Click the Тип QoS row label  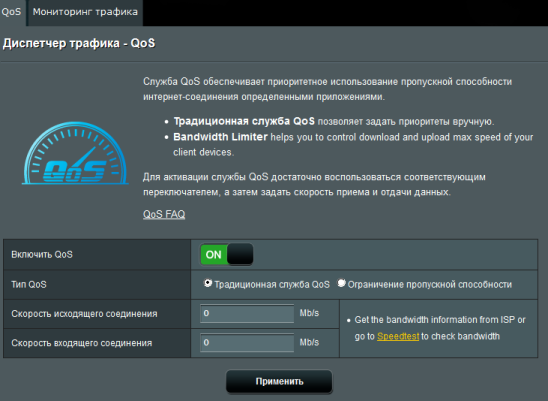(29, 285)
